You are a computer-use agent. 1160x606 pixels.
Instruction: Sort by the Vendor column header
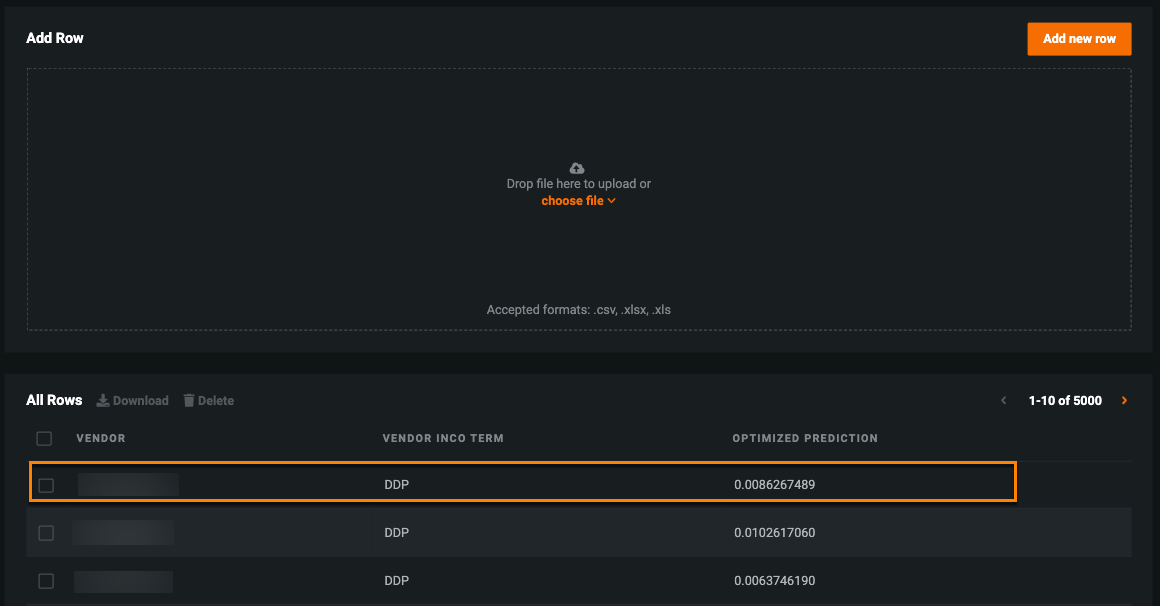[101, 438]
